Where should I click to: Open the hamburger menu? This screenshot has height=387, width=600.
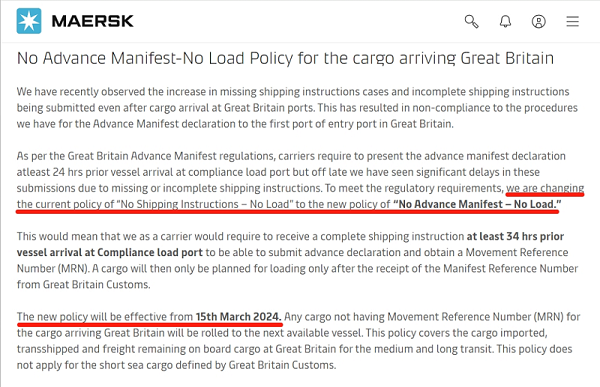pyautogui.click(x=572, y=21)
